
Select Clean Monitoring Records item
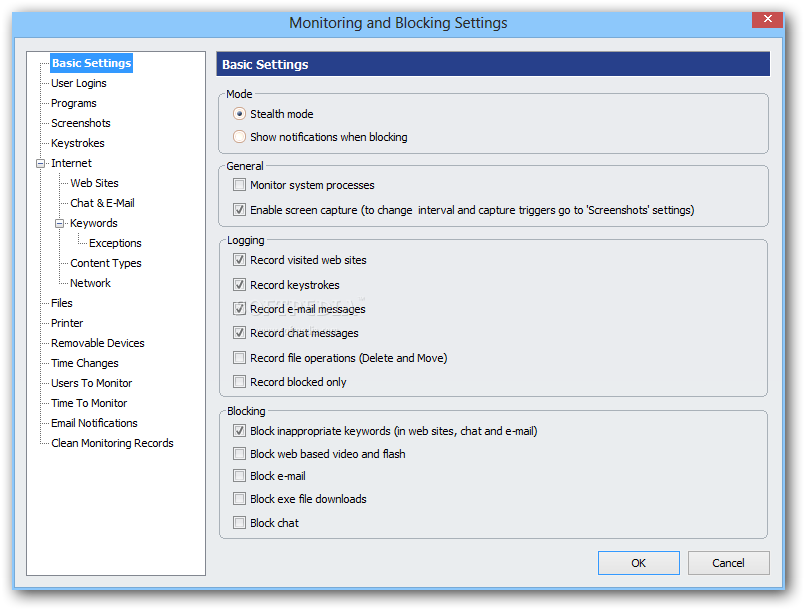pyautogui.click(x=112, y=444)
